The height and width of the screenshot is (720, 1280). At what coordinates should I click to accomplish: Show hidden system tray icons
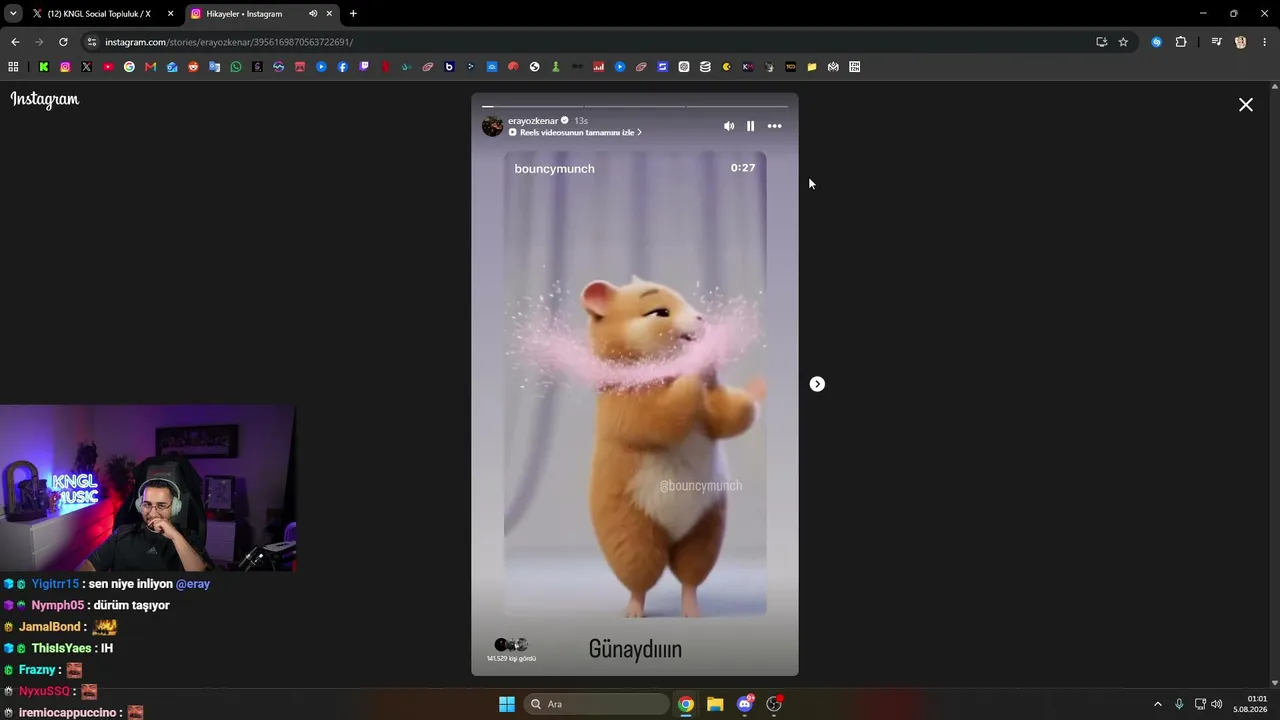pyautogui.click(x=1158, y=704)
